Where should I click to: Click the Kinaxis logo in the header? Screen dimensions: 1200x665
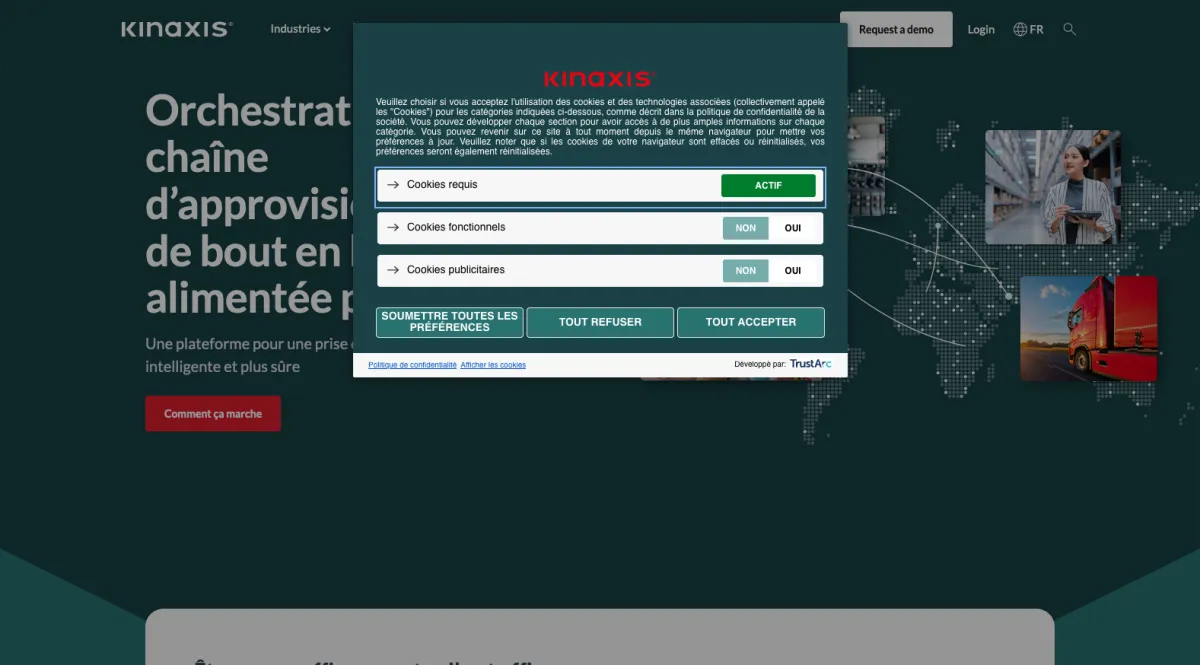(x=176, y=29)
